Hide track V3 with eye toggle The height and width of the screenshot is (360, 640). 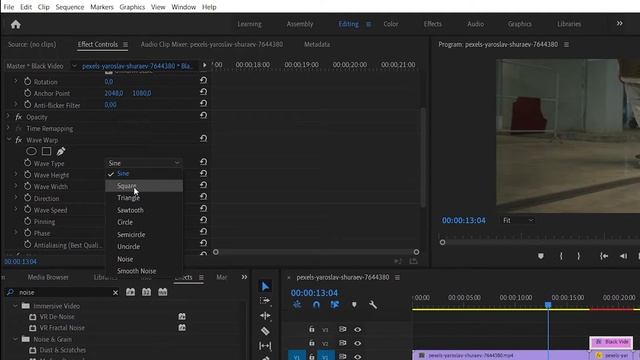point(358,330)
